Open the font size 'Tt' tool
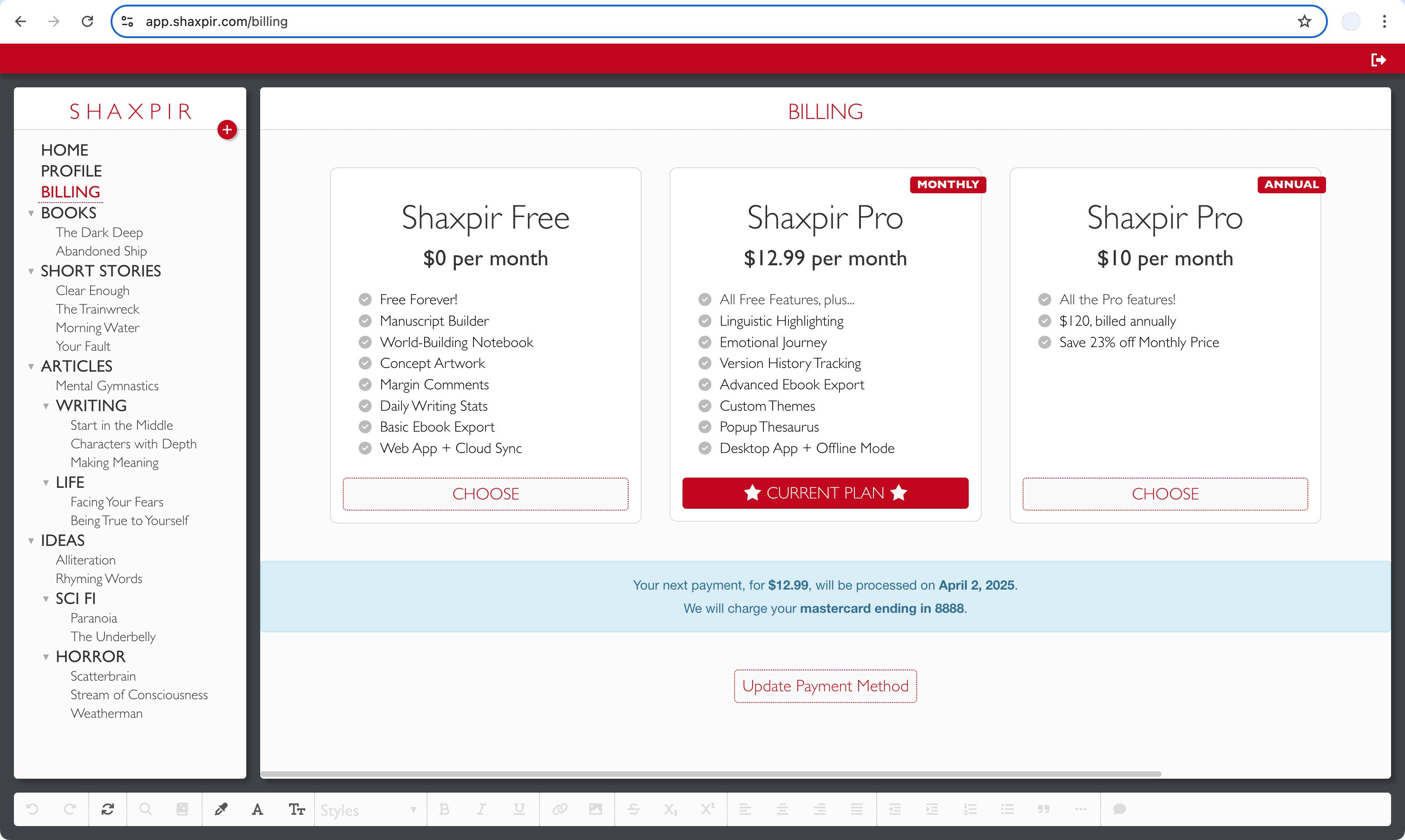This screenshot has height=840, width=1405. [x=296, y=809]
